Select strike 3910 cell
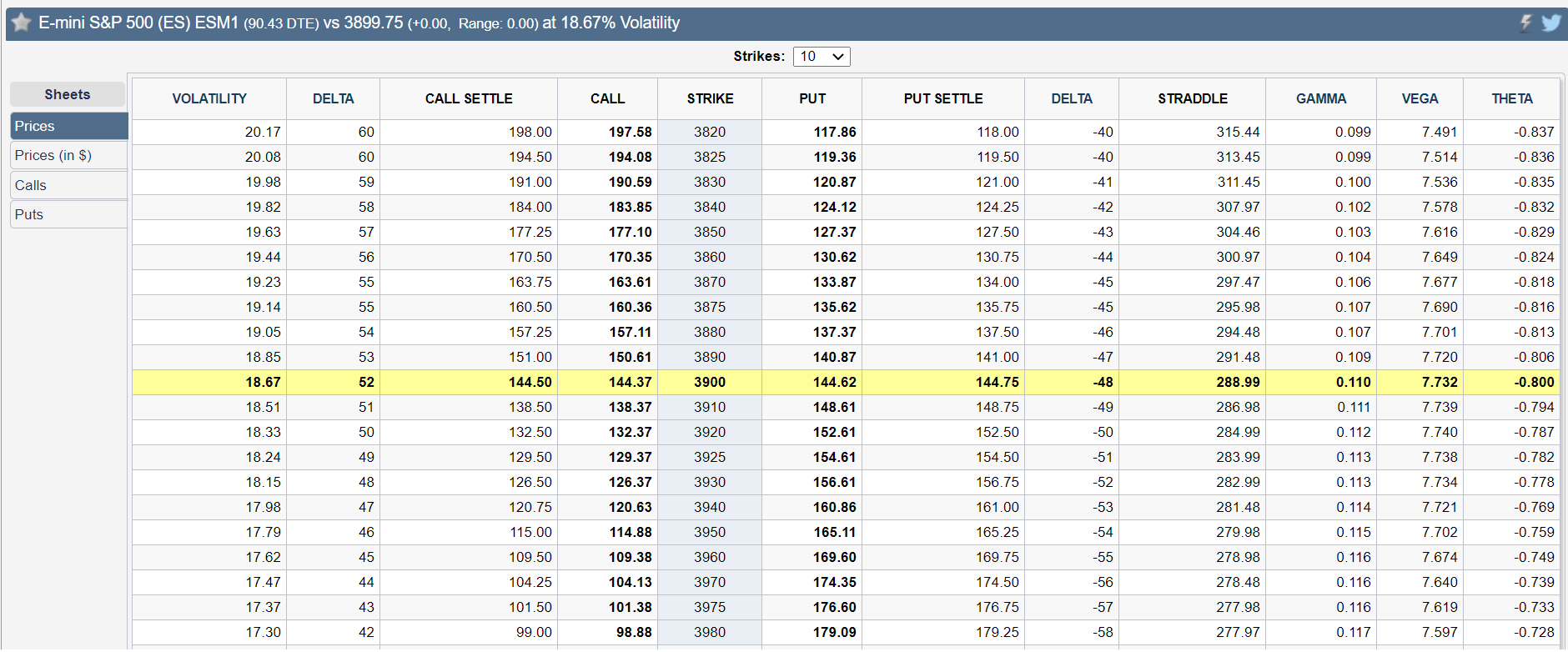Screen dimensions: 1568x652 click(710, 407)
